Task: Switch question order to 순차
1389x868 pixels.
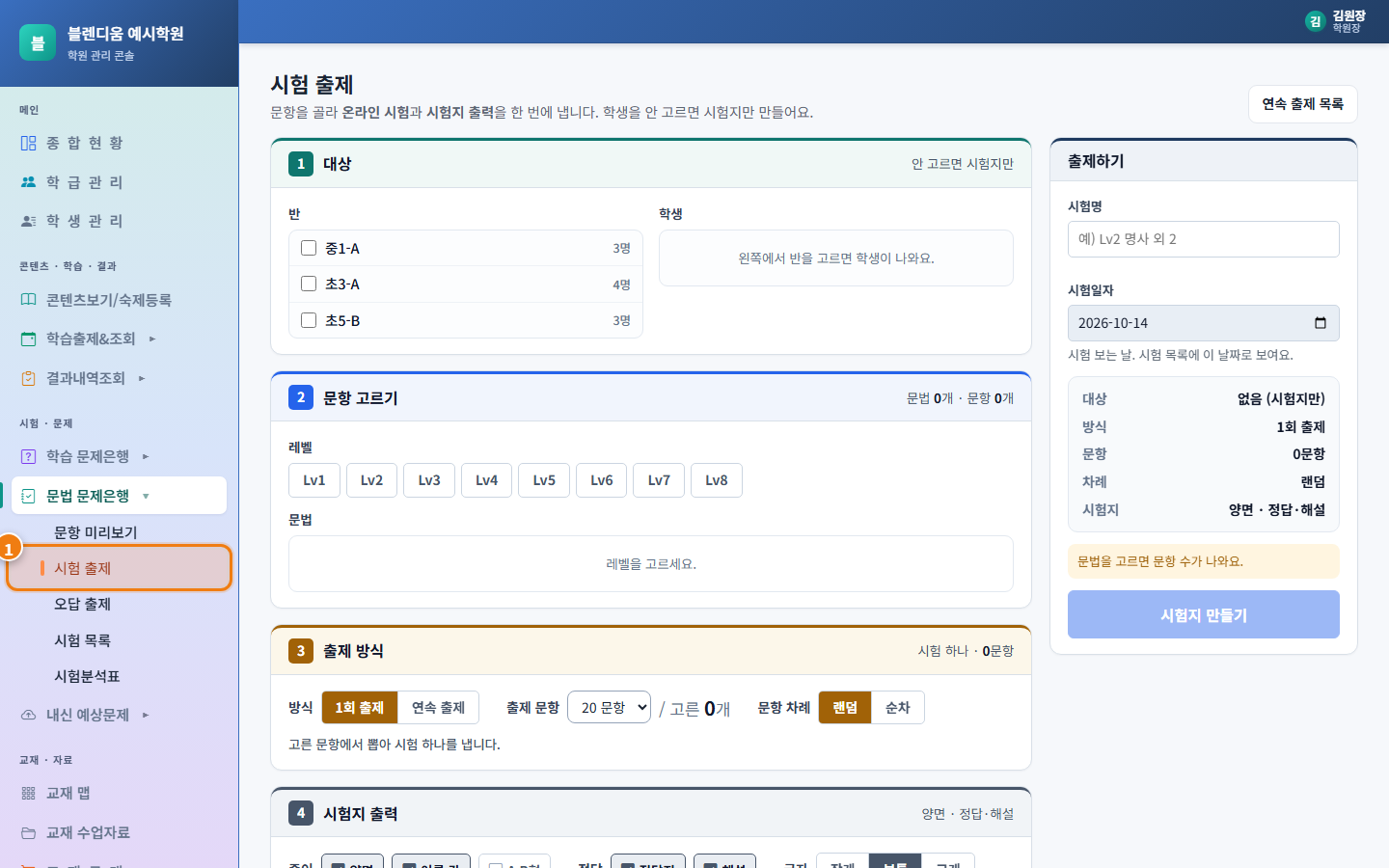Action: (897, 708)
